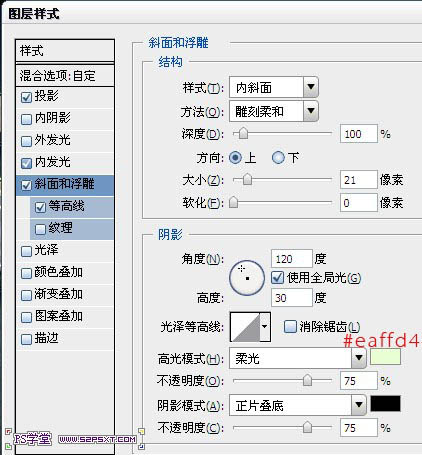The height and width of the screenshot is (455, 422).
Task: Click the 软化 soften slider handle
Action: coord(234,202)
